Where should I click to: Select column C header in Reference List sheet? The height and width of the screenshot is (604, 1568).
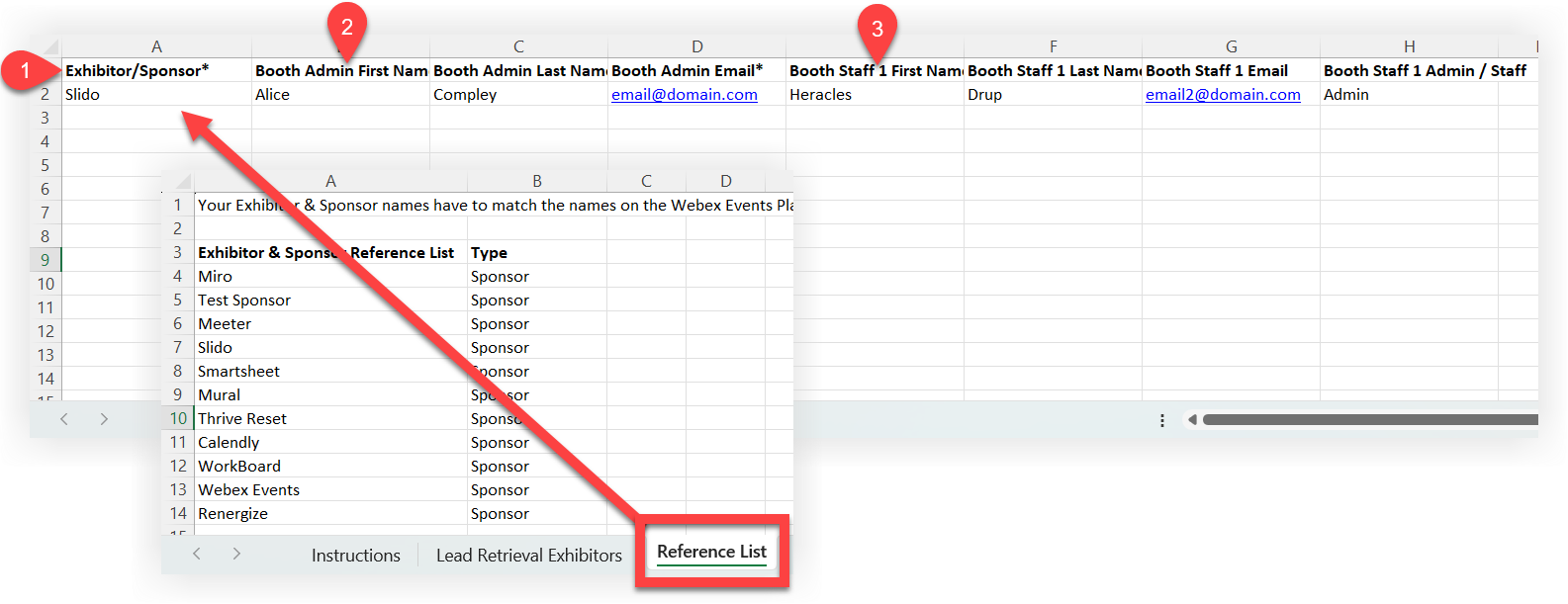click(646, 181)
